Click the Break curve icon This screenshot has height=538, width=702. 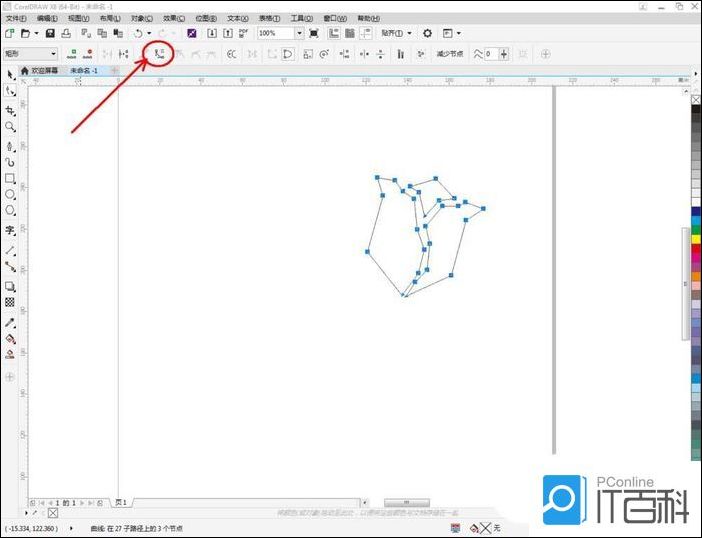(x=124, y=54)
